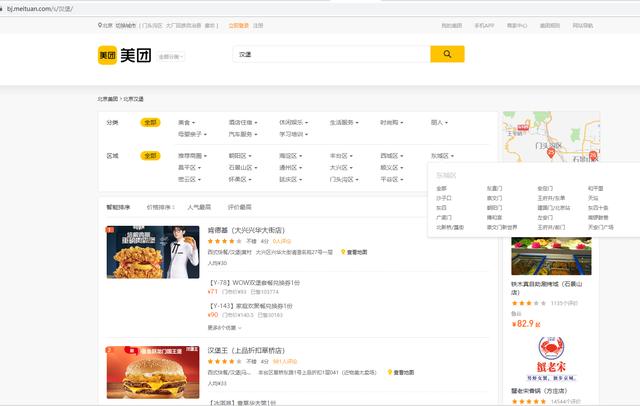Select 全部 pill in 分类 row
Image resolution: width=640 pixels, height=406 pixels.
tap(150, 122)
